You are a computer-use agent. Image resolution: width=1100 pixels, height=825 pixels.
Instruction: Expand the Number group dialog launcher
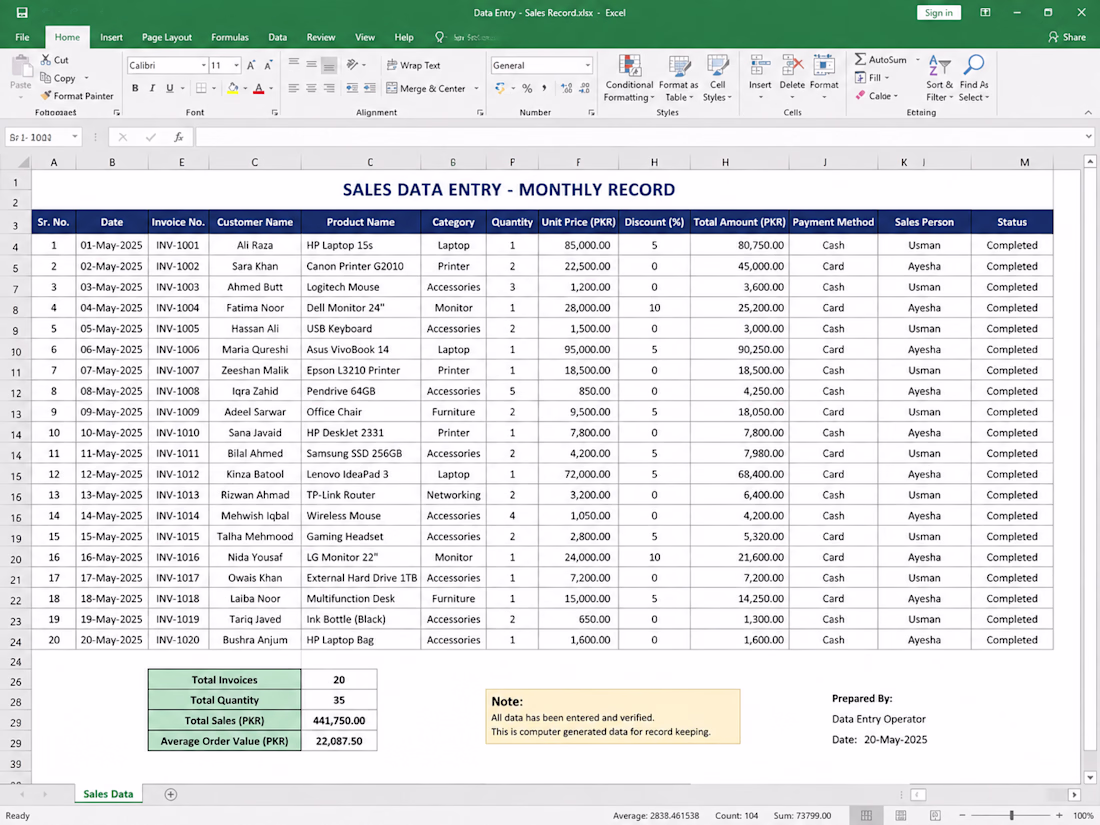pyautogui.click(x=591, y=112)
